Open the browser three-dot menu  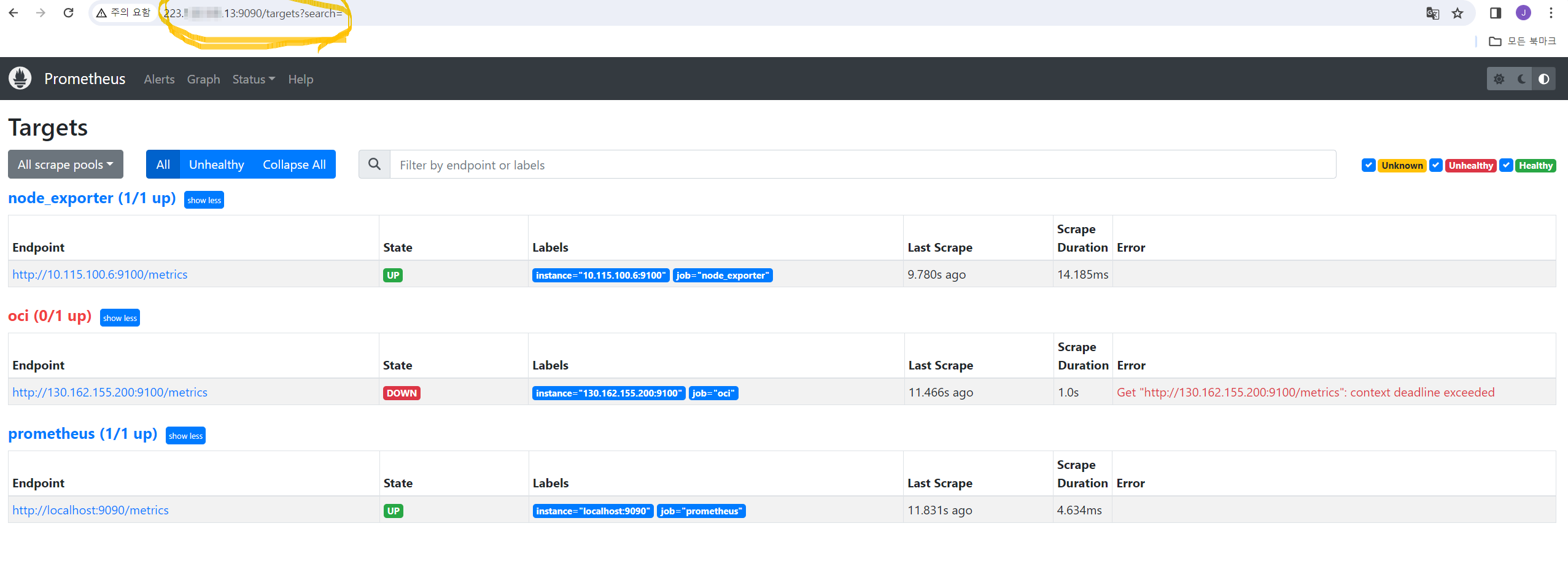pyautogui.click(x=1551, y=13)
